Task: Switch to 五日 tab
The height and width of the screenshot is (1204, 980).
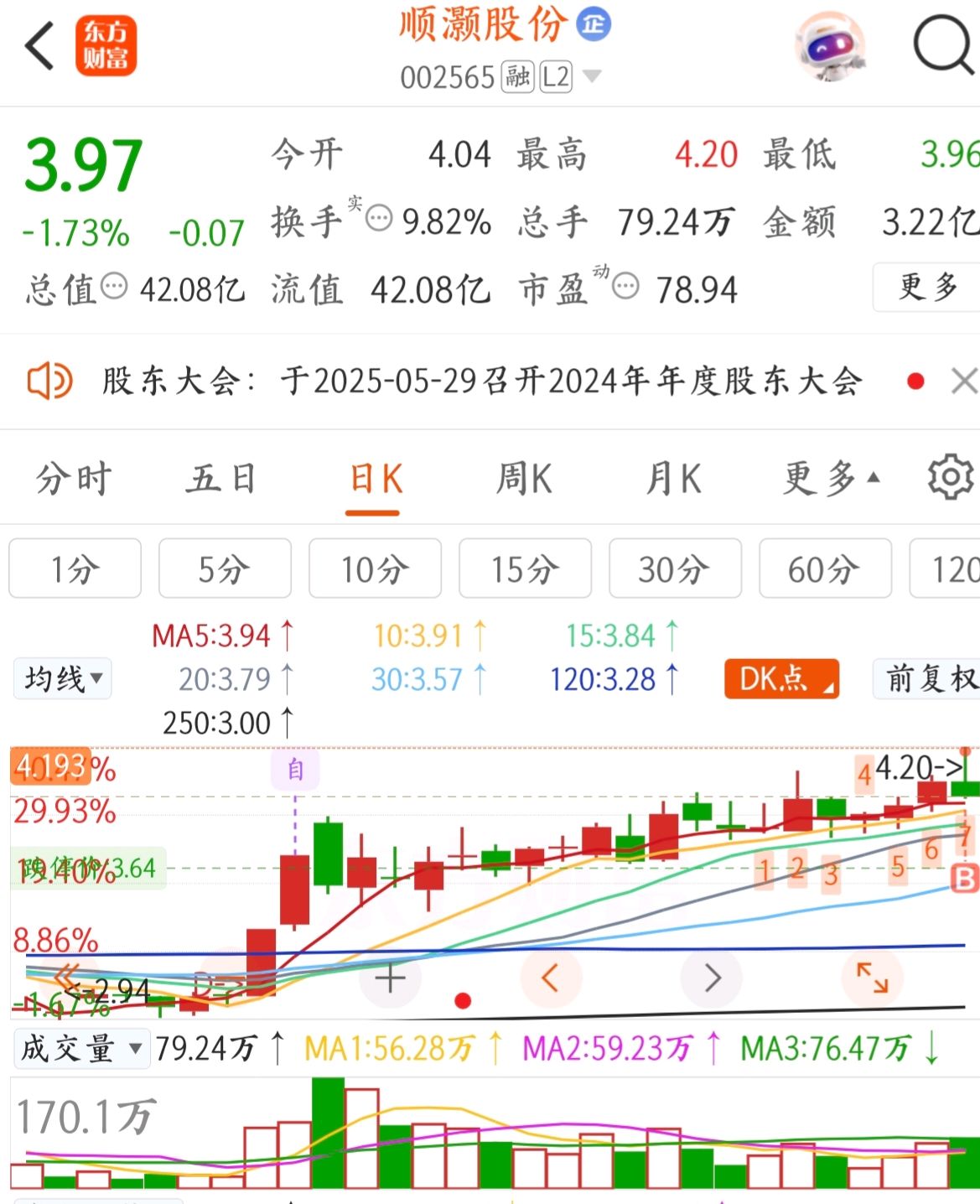Action: (x=221, y=480)
